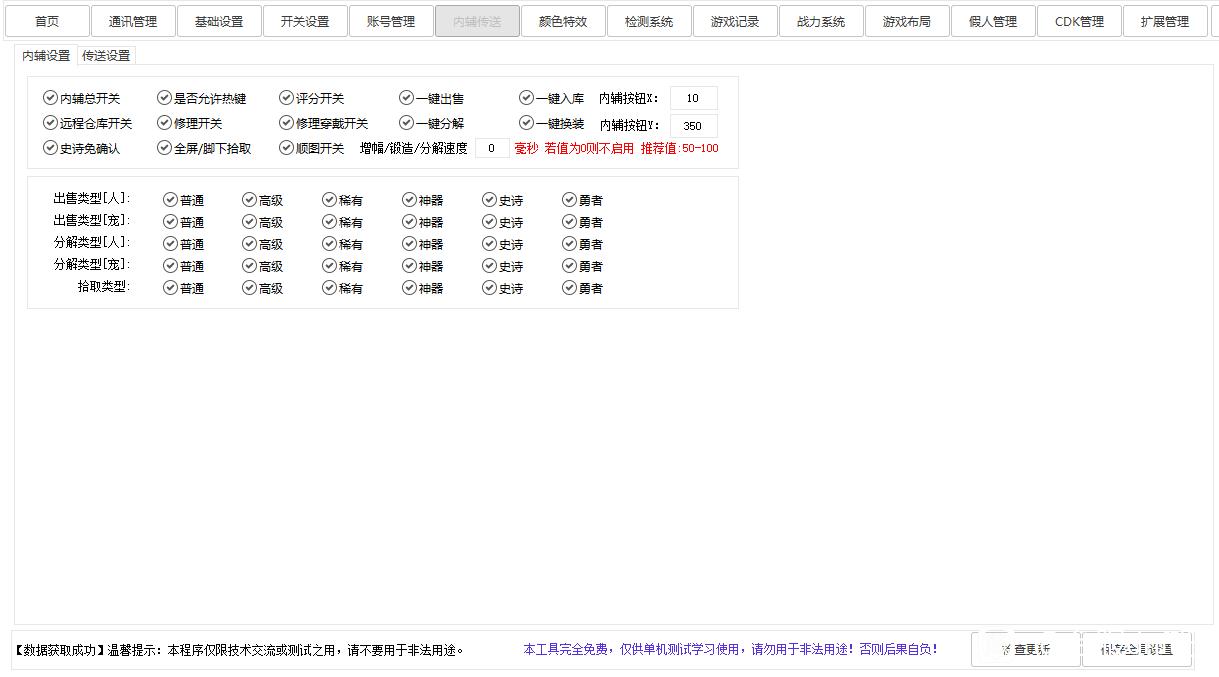Go to the 开关设置 tab
The image size is (1219, 677).
pyautogui.click(x=305, y=21)
